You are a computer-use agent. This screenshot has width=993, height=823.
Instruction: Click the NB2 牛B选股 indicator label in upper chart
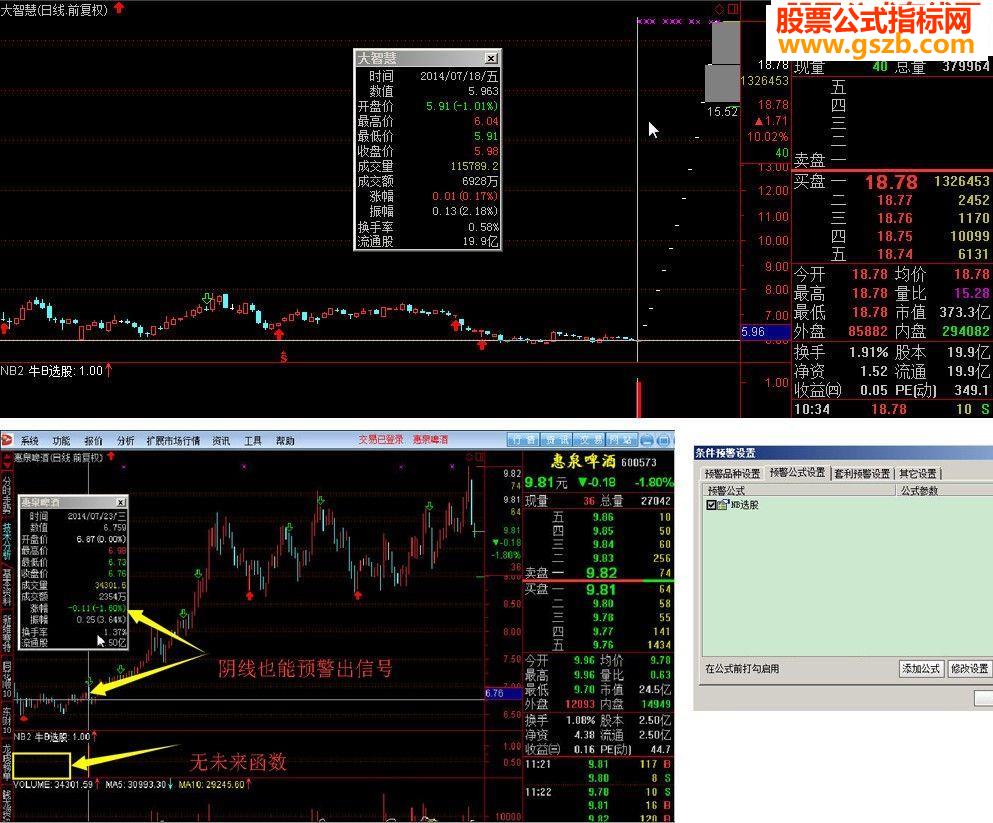(51, 371)
